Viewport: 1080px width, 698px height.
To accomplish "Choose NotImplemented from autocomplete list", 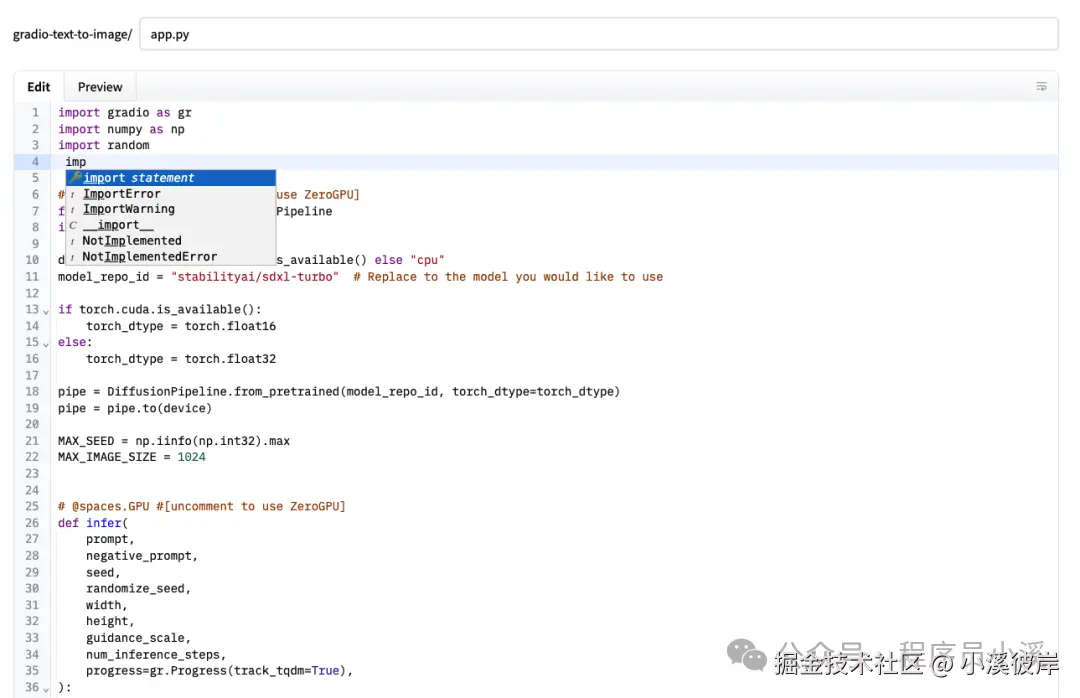I will [x=171, y=240].
